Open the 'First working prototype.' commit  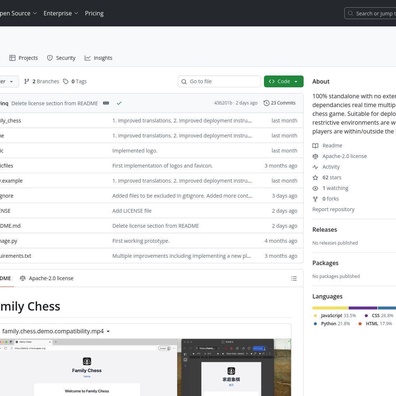click(141, 241)
